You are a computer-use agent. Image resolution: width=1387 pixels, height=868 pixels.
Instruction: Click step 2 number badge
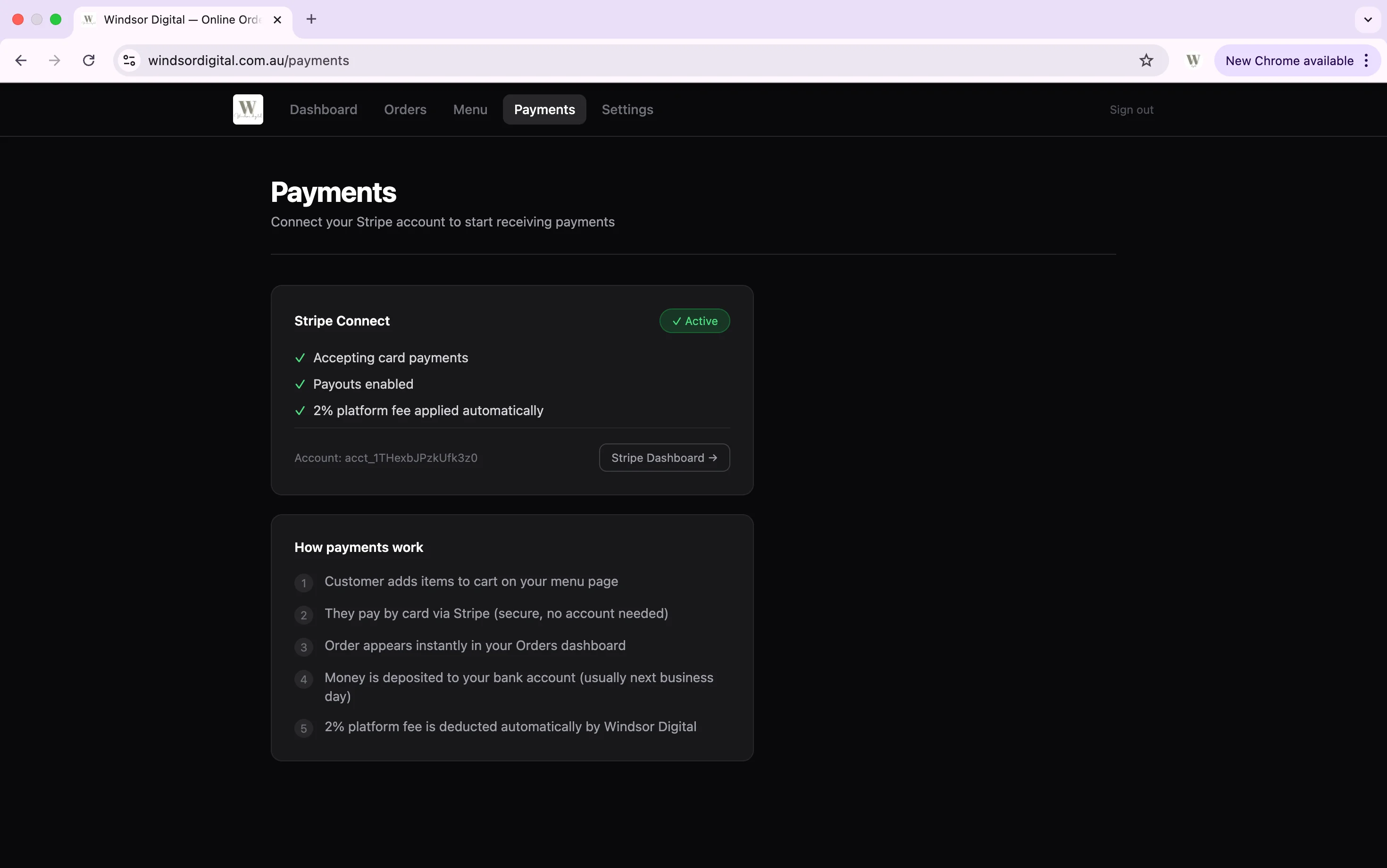[304, 615]
